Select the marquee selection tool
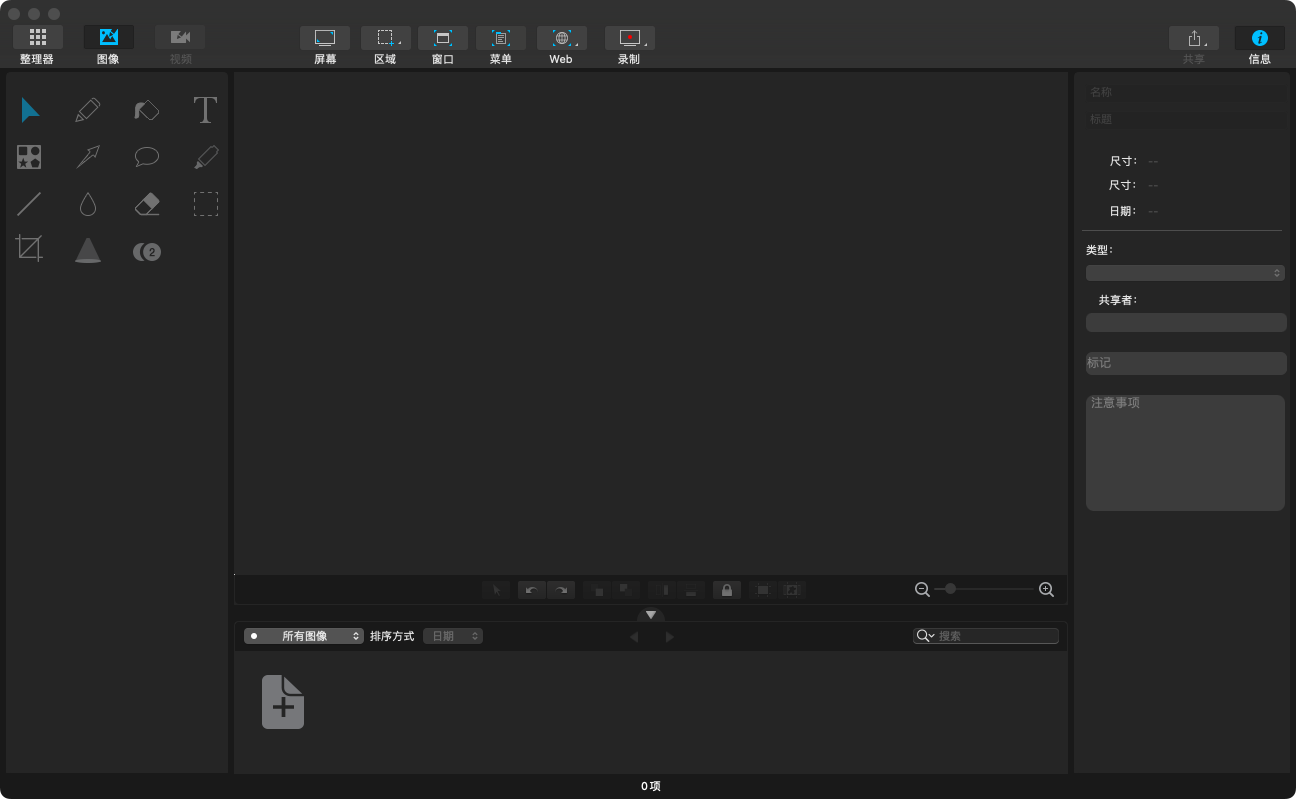1296x799 pixels. coord(206,205)
